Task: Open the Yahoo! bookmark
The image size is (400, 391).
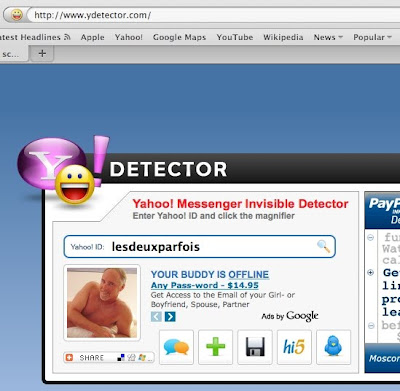Action: [x=129, y=37]
